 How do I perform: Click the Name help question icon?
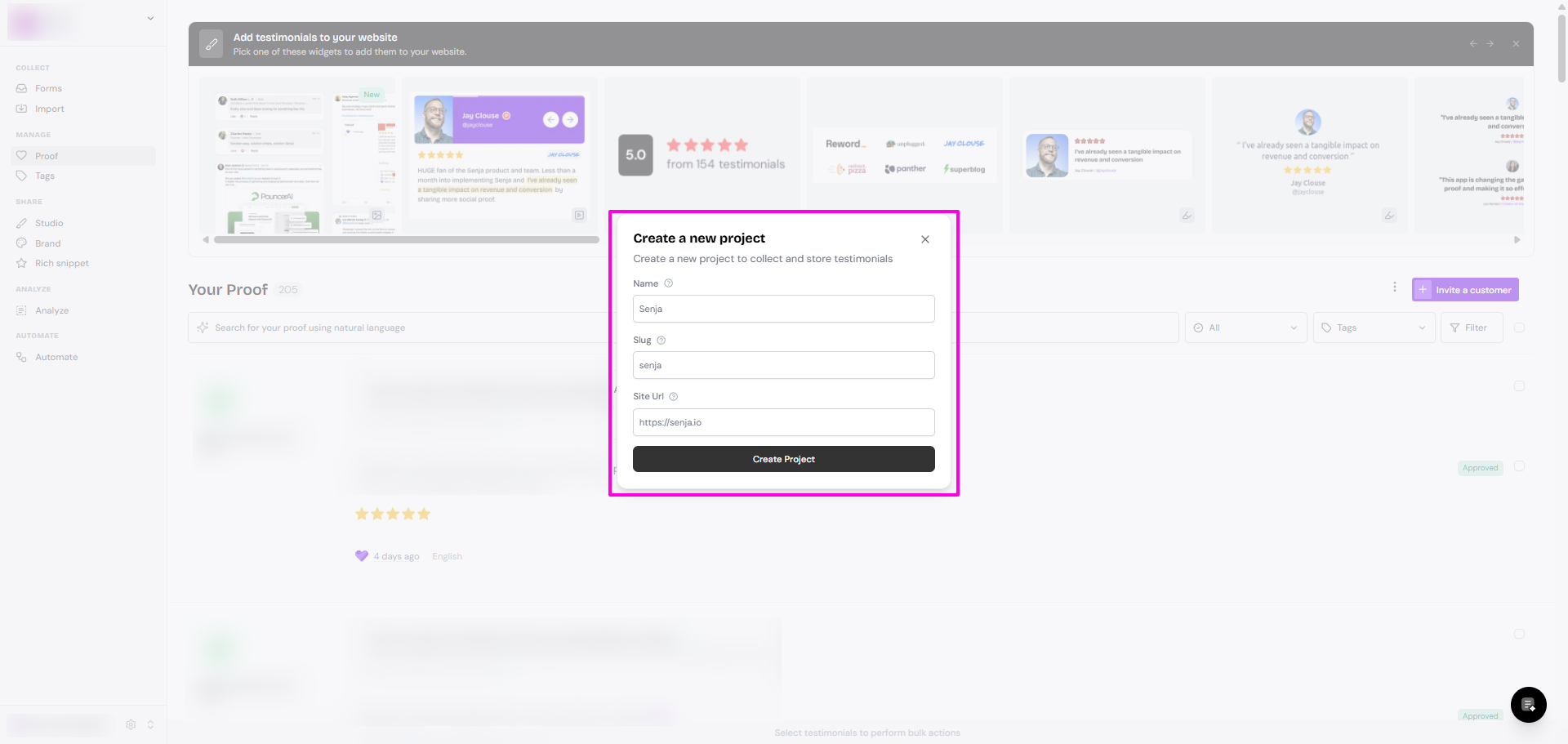click(668, 283)
